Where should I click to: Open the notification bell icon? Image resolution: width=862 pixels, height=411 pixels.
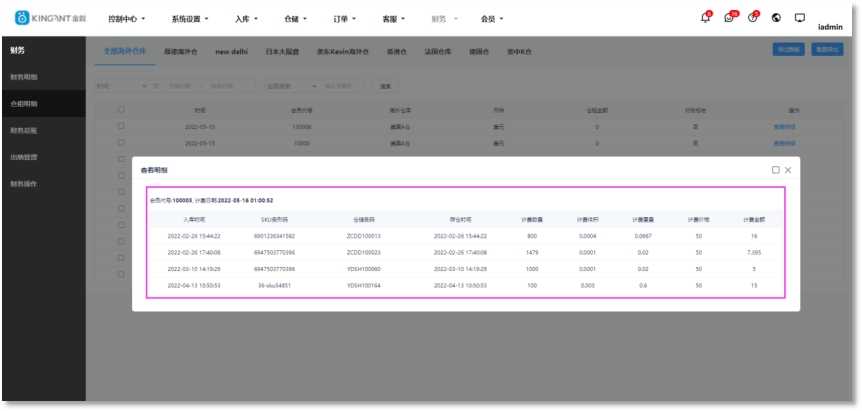pos(705,18)
